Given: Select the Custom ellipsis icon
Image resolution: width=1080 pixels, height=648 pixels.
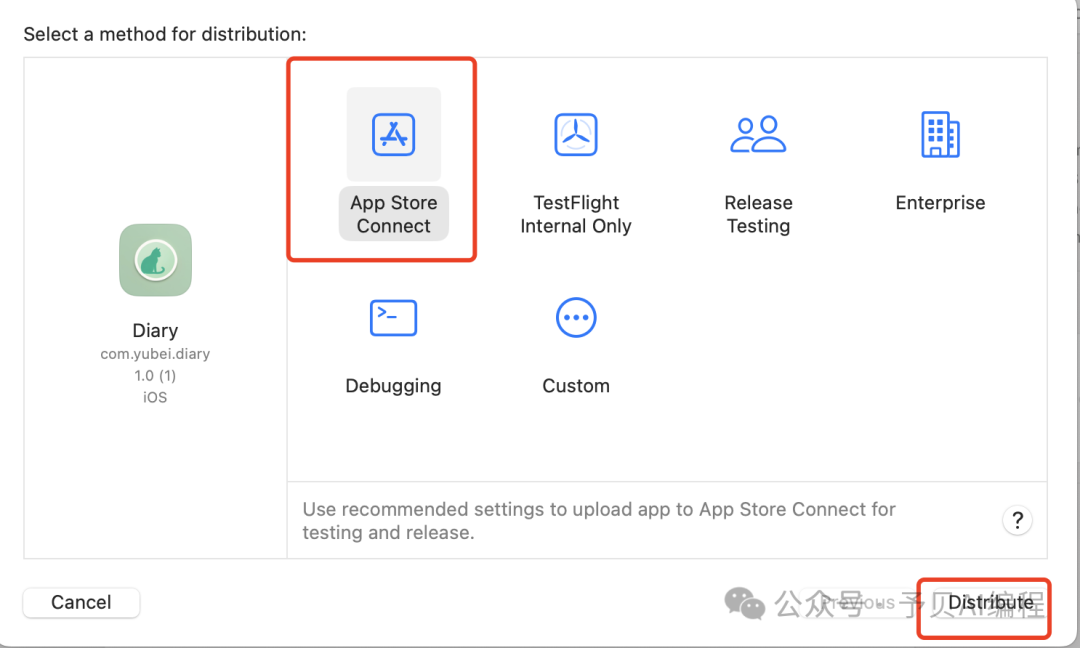Looking at the screenshot, I should tap(576, 318).
